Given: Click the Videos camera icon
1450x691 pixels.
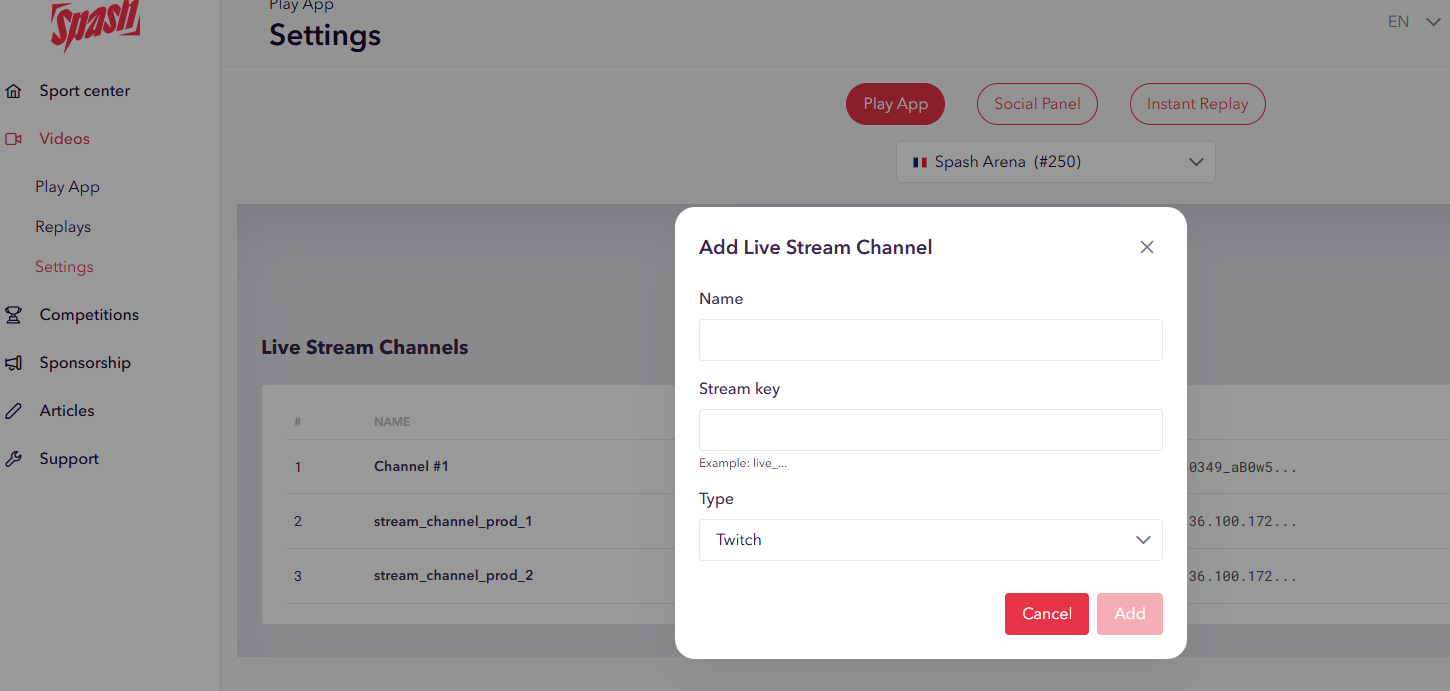Looking at the screenshot, I should (x=14, y=139).
